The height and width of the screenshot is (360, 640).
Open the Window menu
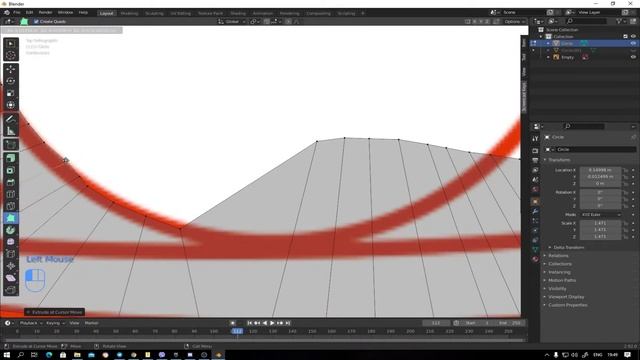coord(65,13)
